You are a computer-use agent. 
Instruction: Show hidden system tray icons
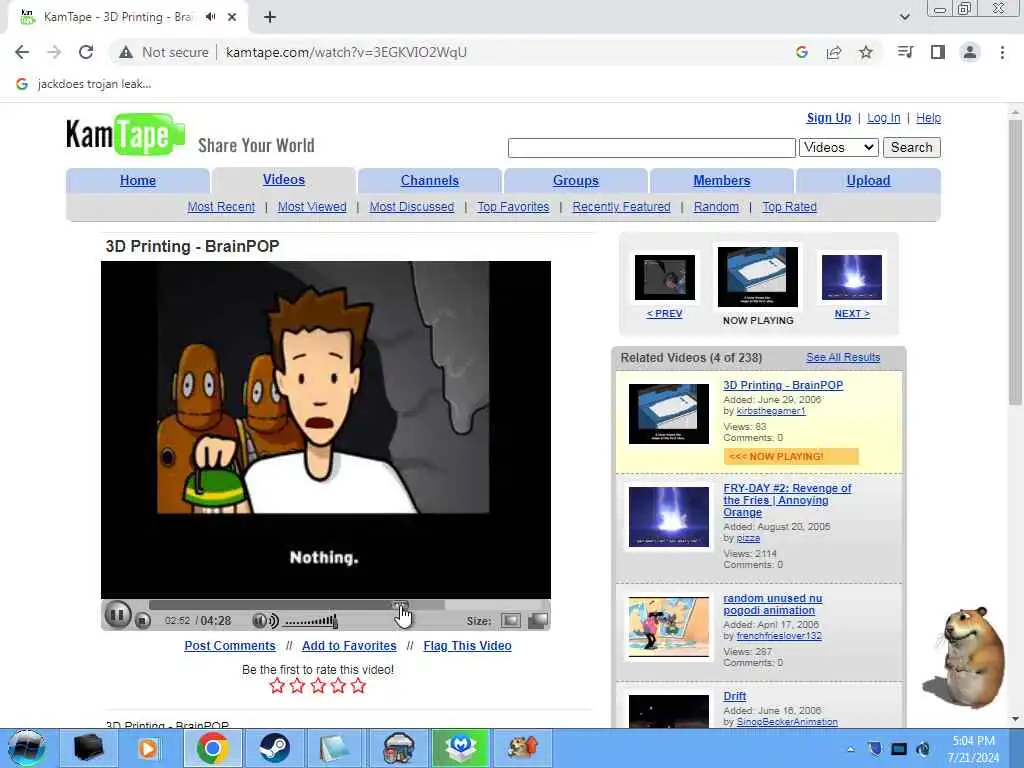[x=850, y=749]
